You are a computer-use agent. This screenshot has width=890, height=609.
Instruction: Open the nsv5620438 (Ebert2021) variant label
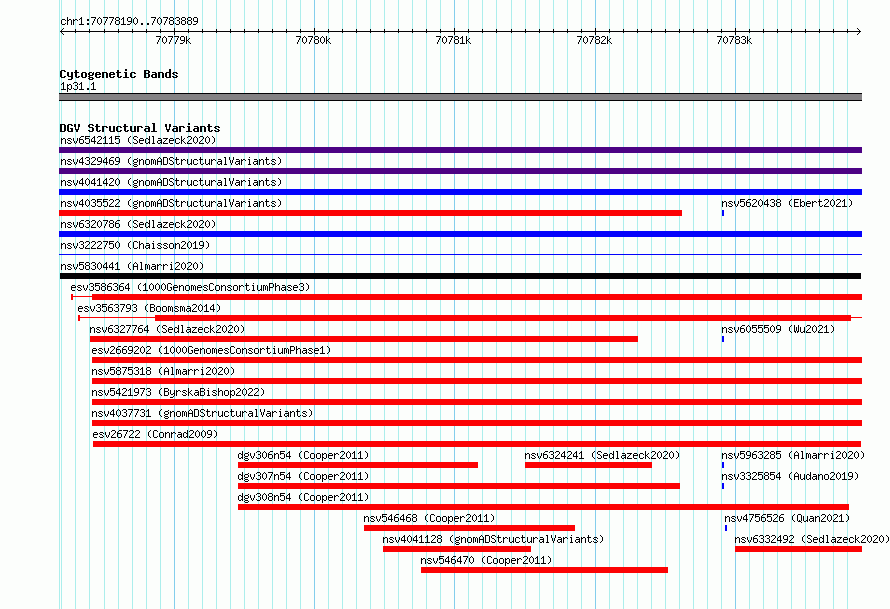[x=787, y=203]
